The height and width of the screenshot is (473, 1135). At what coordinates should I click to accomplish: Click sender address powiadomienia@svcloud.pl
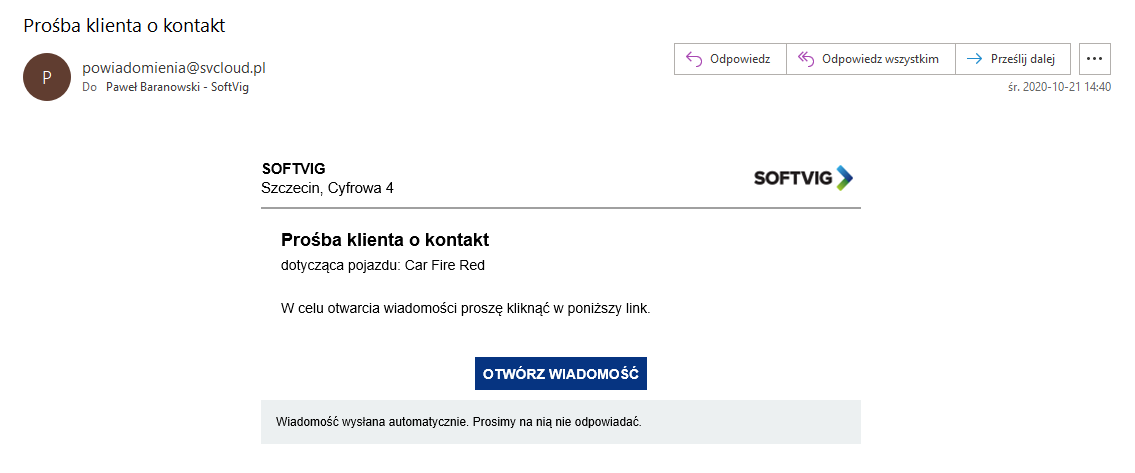[x=173, y=68]
